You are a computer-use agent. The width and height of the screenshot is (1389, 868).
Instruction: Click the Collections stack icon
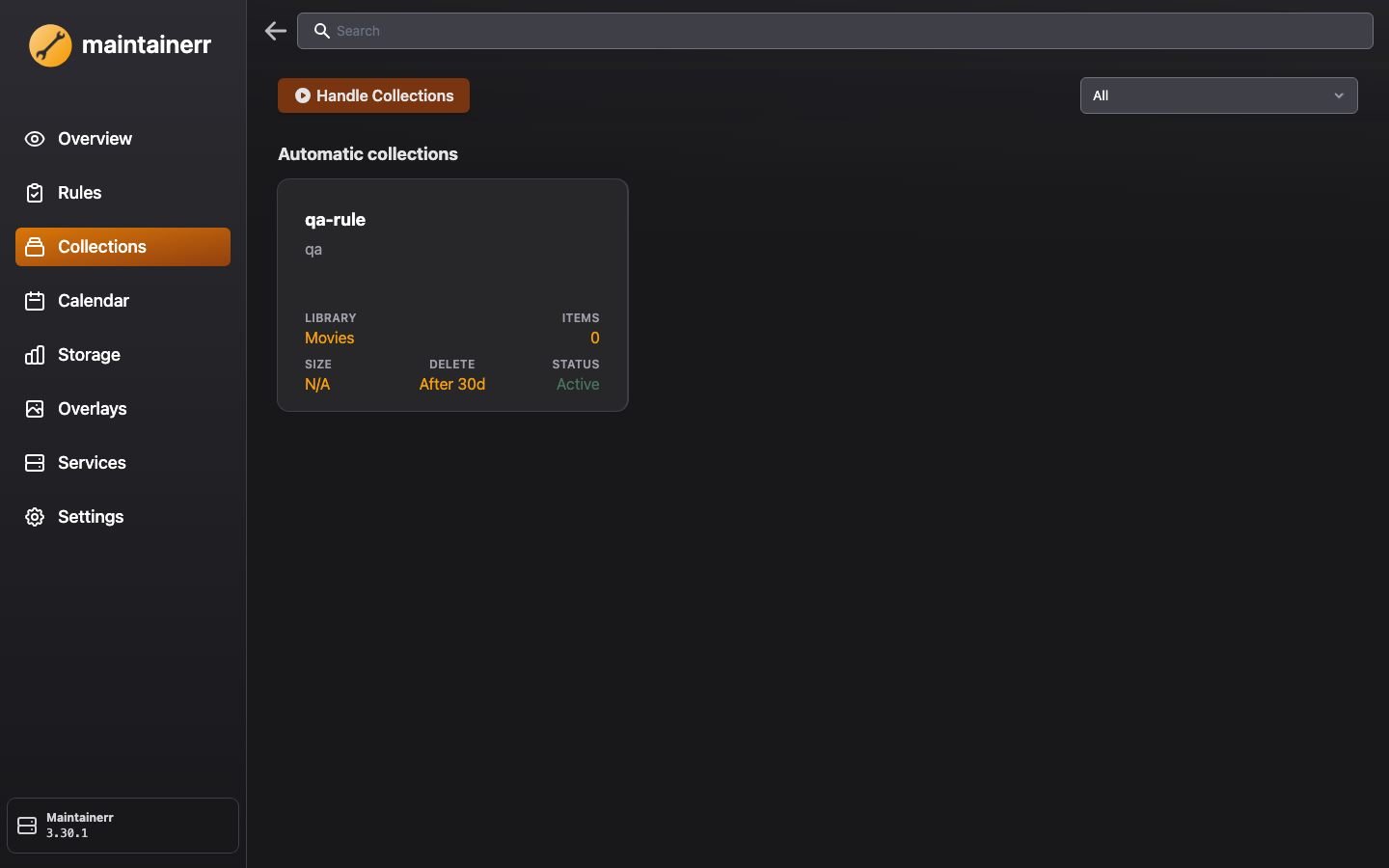pos(35,247)
